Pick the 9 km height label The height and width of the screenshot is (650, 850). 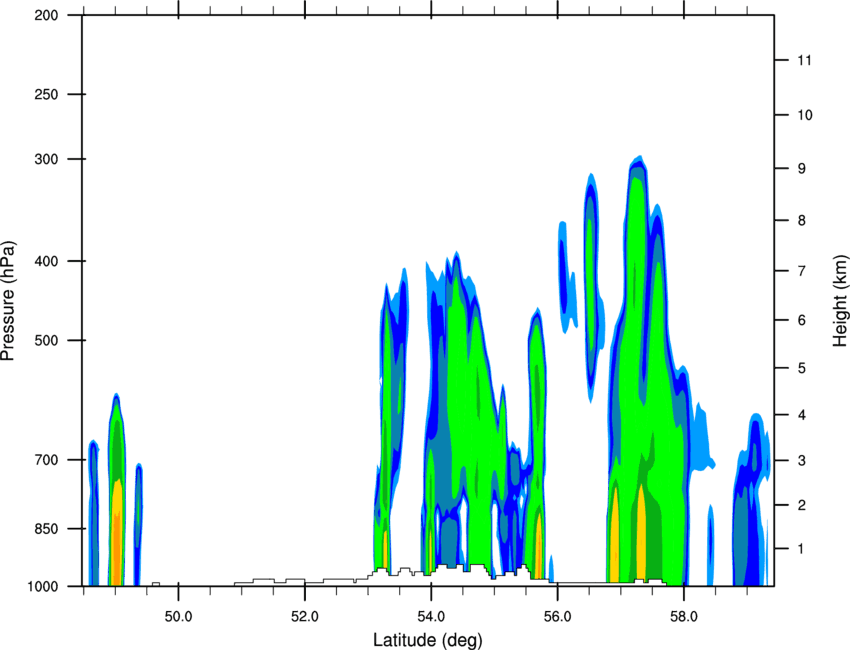click(801, 169)
